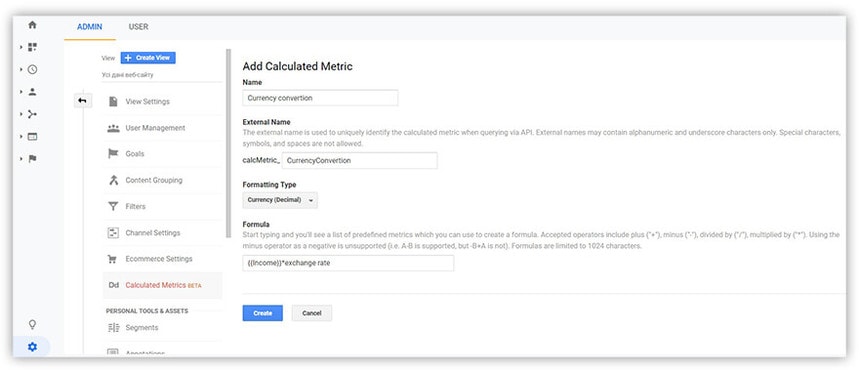Open Customization dashboard icon in left rail
The image size is (859, 373).
pos(32,47)
